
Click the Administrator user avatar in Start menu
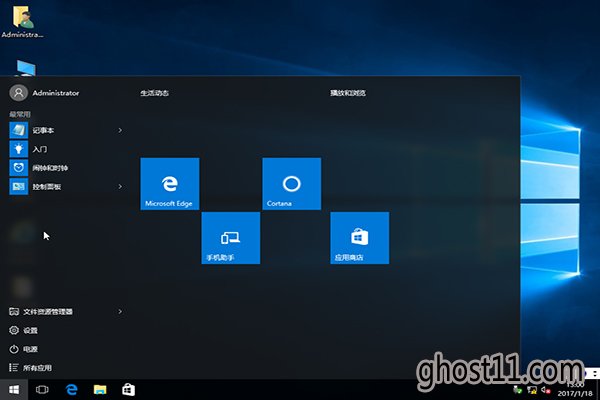(18, 93)
